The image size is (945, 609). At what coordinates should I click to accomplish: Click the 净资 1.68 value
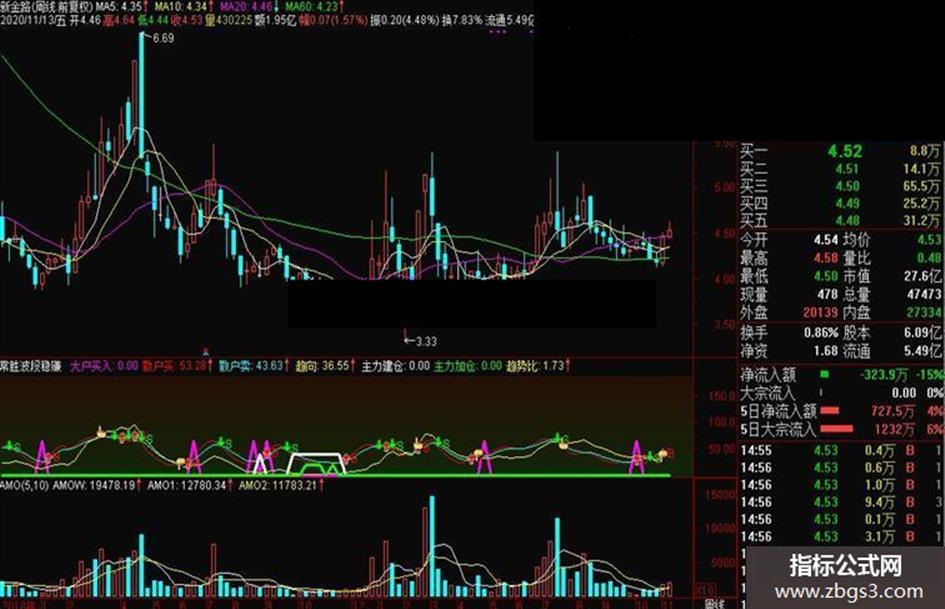pos(826,350)
